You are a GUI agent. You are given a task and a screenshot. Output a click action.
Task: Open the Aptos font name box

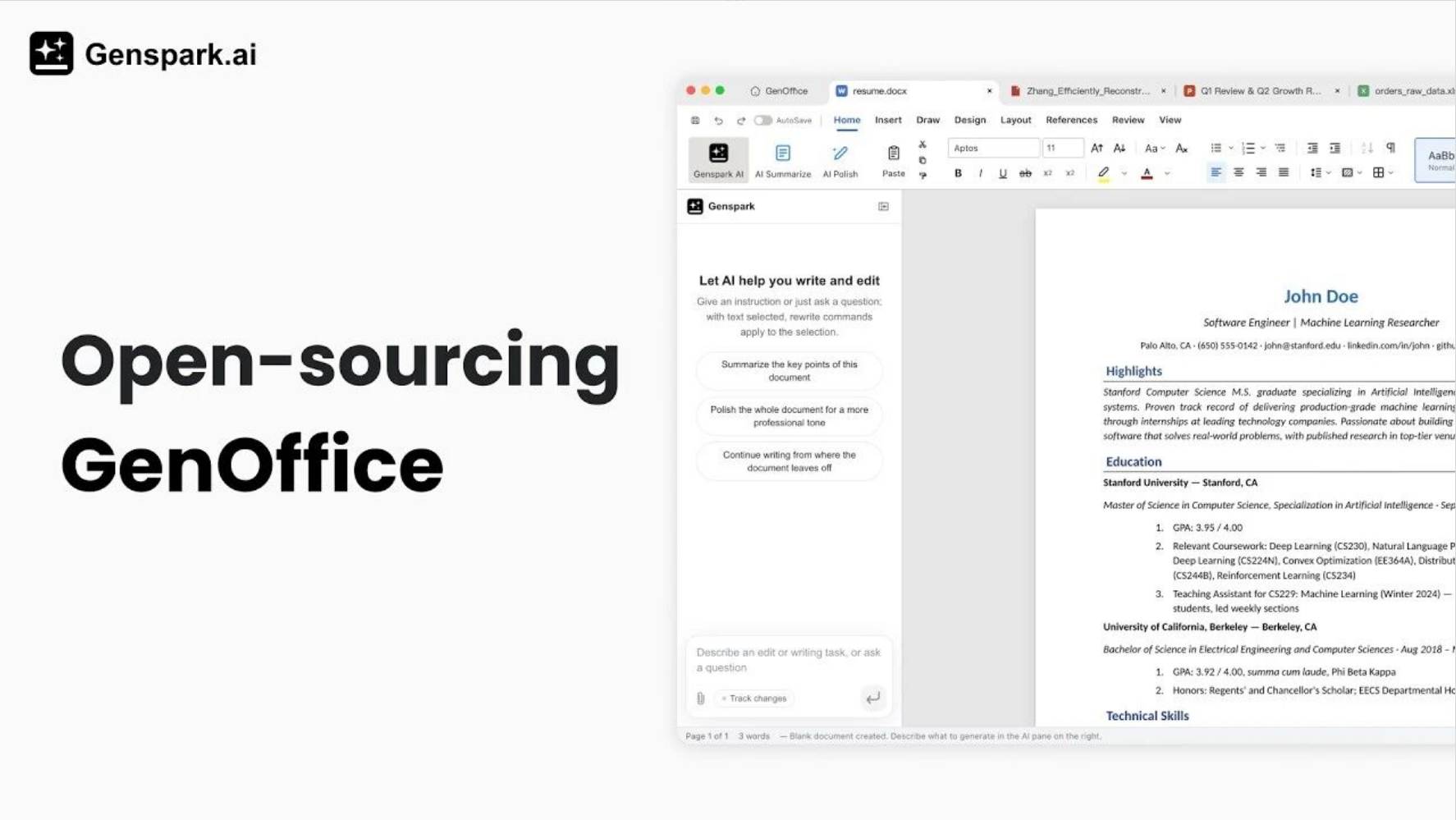[x=993, y=149]
